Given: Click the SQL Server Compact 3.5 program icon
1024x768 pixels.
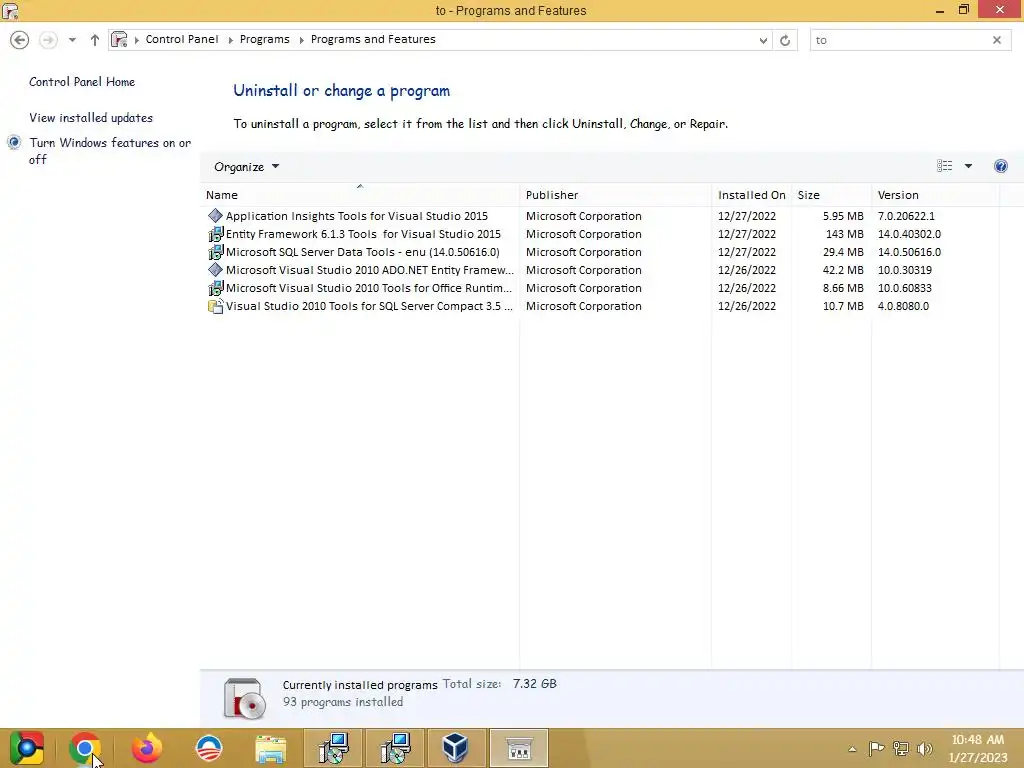Looking at the screenshot, I should tap(215, 306).
